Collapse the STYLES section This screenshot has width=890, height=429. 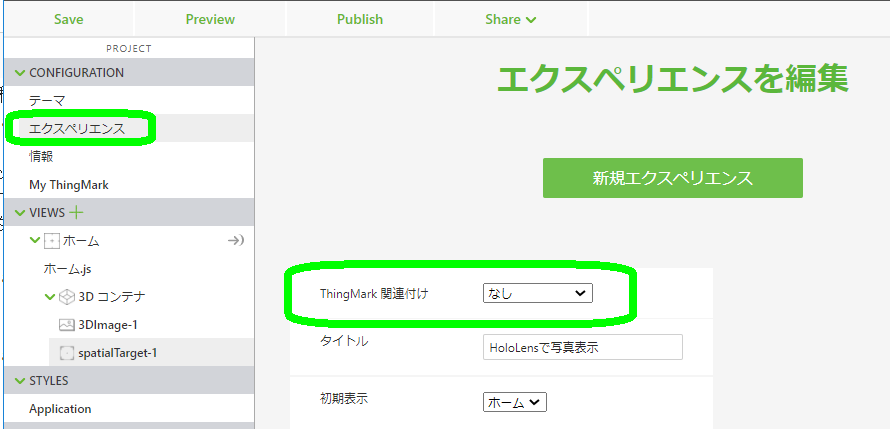pos(20,380)
